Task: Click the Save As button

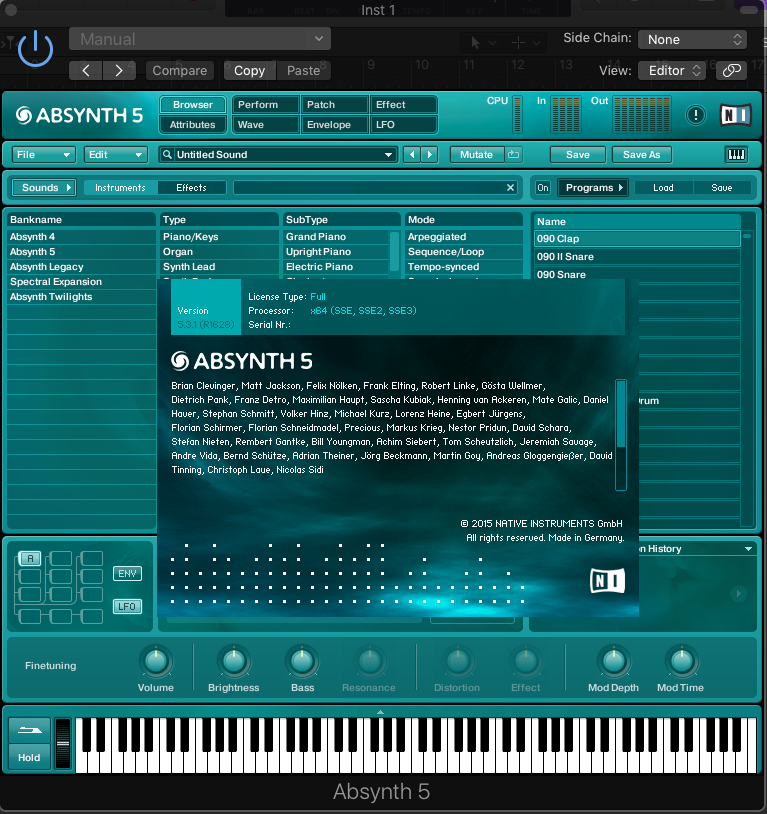Action: [x=641, y=155]
